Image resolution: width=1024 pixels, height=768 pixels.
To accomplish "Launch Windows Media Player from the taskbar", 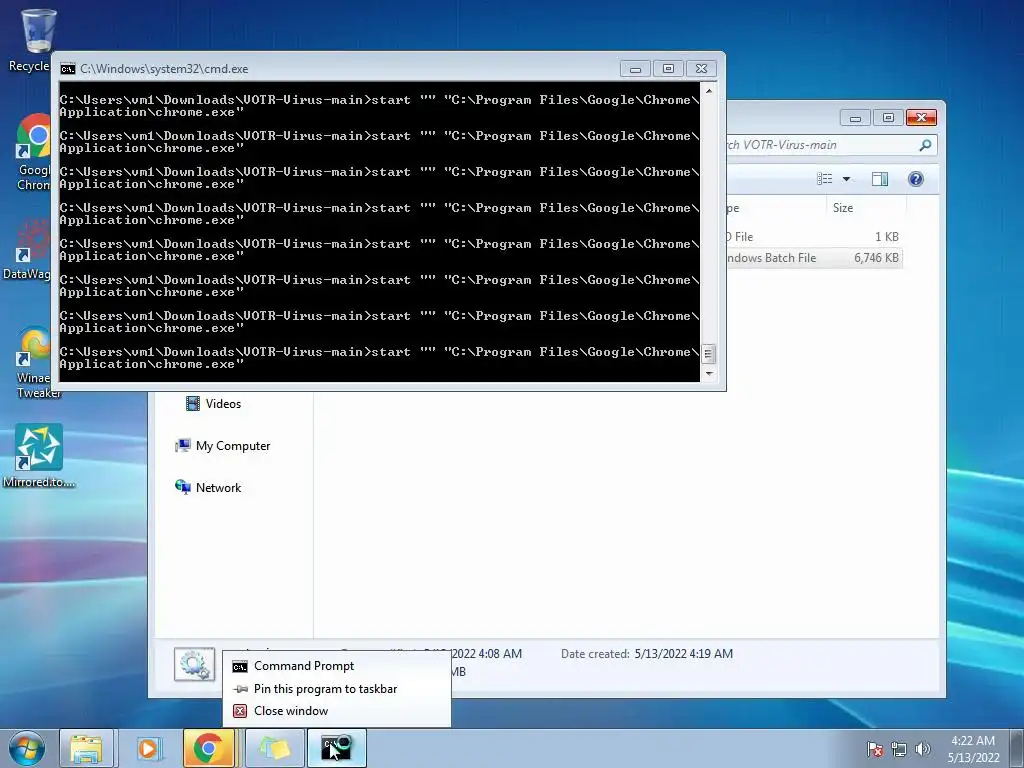I will click(148, 748).
